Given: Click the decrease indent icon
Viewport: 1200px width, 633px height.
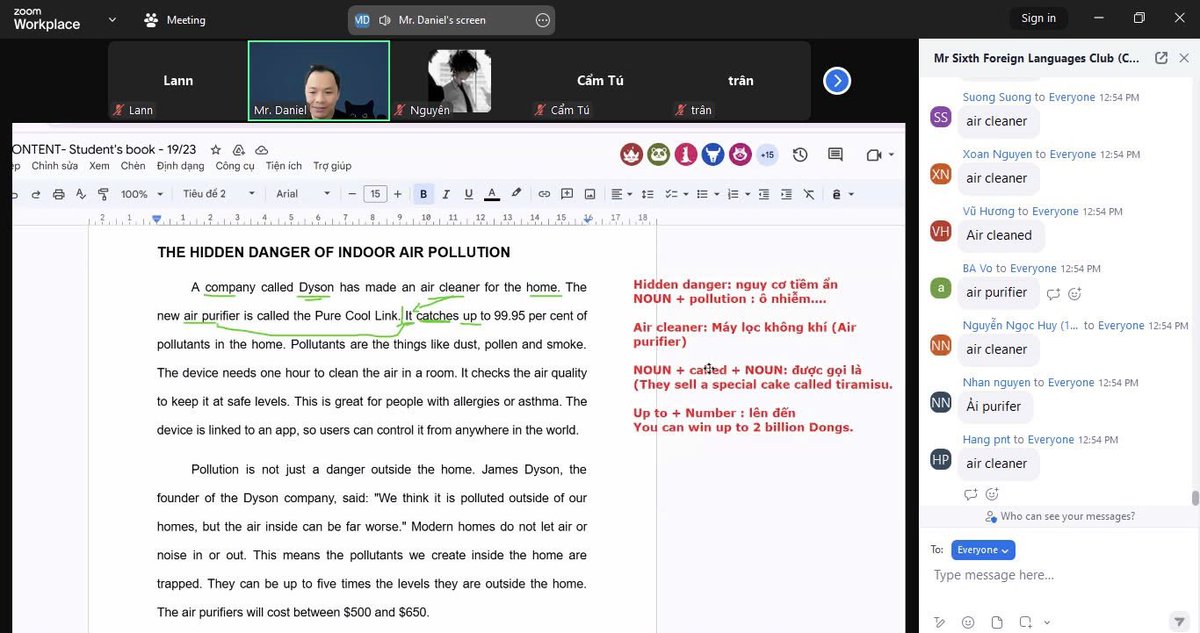Looking at the screenshot, I should coord(763,194).
